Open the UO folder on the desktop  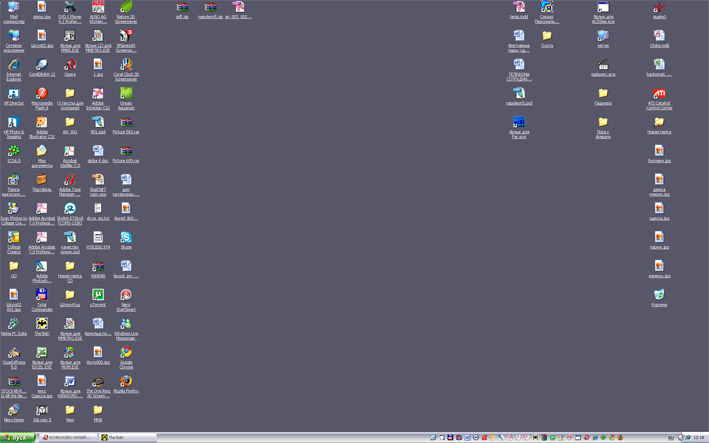pyautogui.click(x=14, y=266)
